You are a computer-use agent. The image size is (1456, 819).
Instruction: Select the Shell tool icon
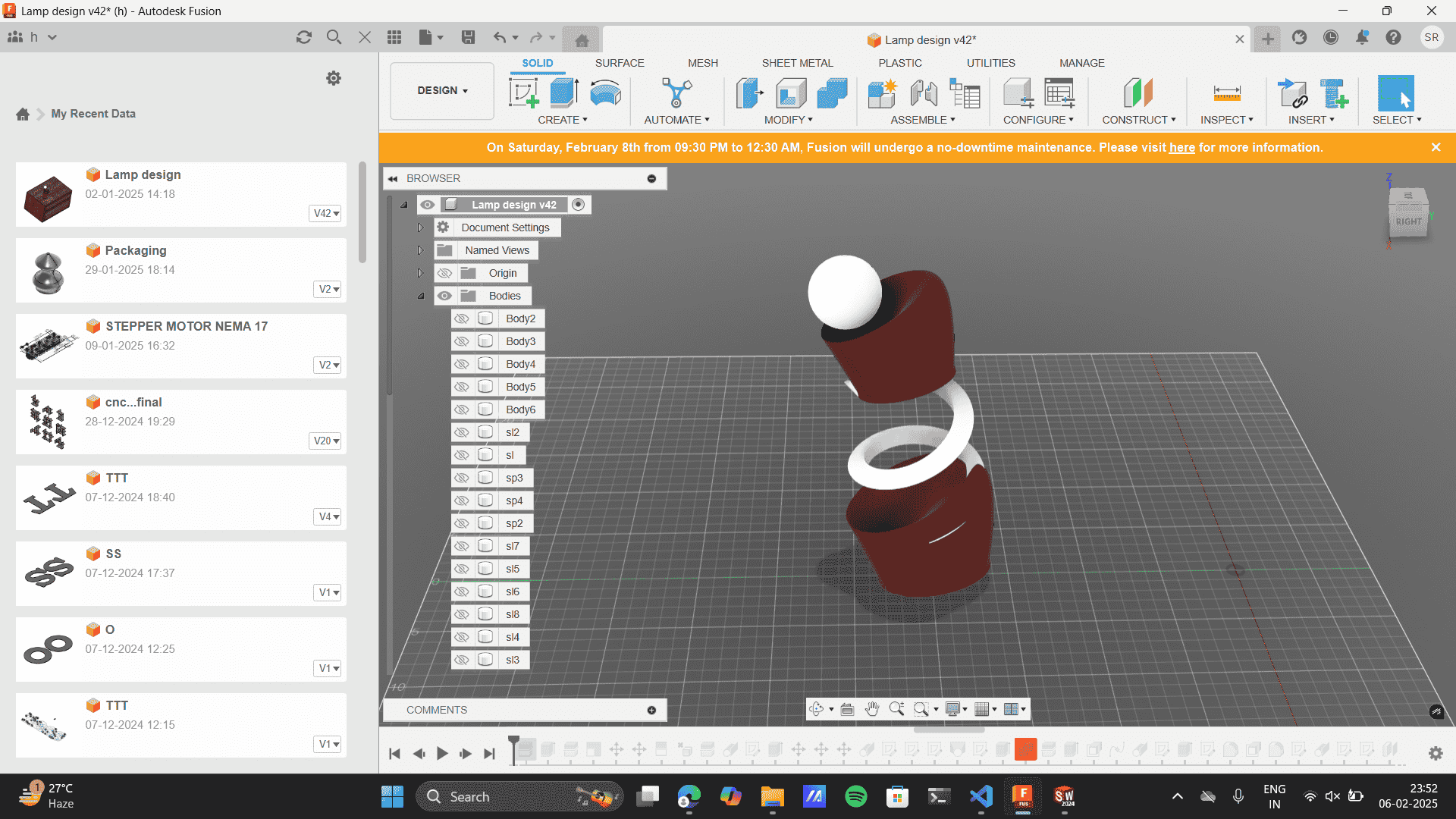click(791, 93)
